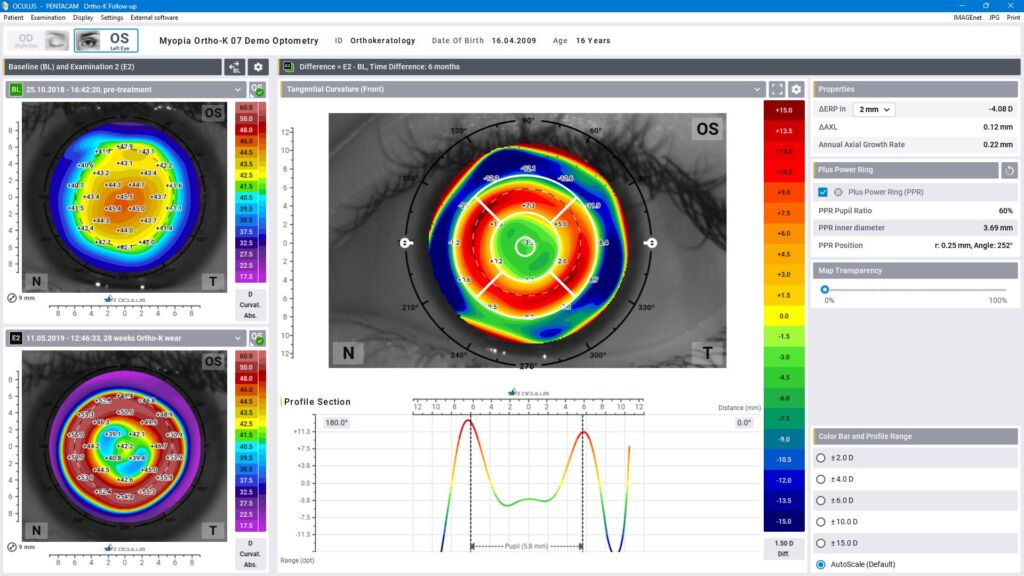Open the External software menu

point(154,18)
